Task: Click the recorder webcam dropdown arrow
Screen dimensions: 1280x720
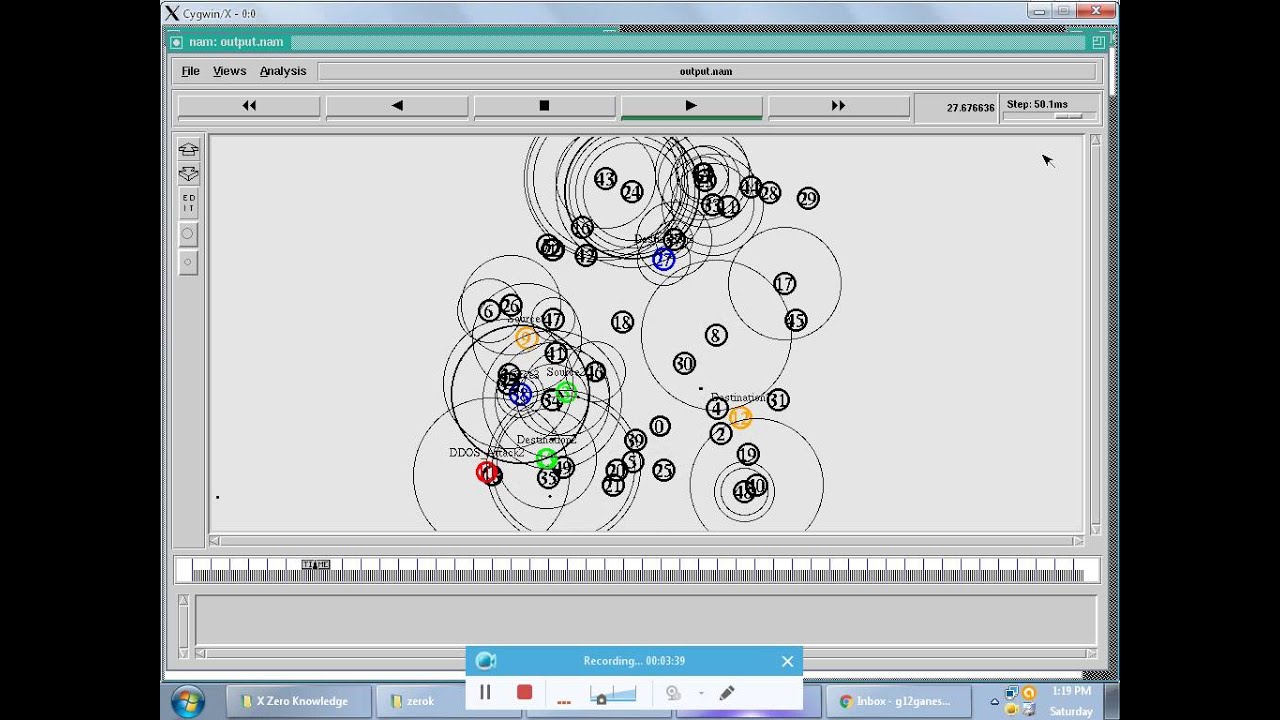Action: pyautogui.click(x=701, y=693)
